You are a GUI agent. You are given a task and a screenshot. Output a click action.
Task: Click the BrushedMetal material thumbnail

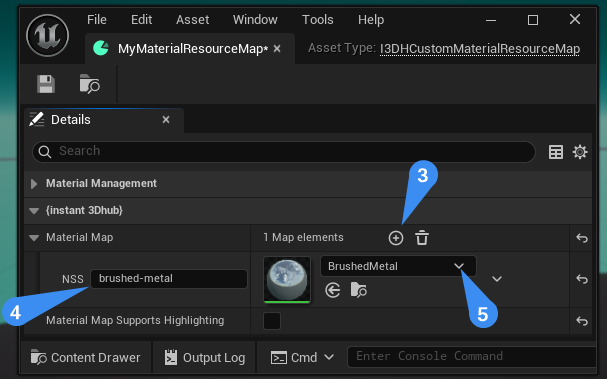tap(287, 280)
